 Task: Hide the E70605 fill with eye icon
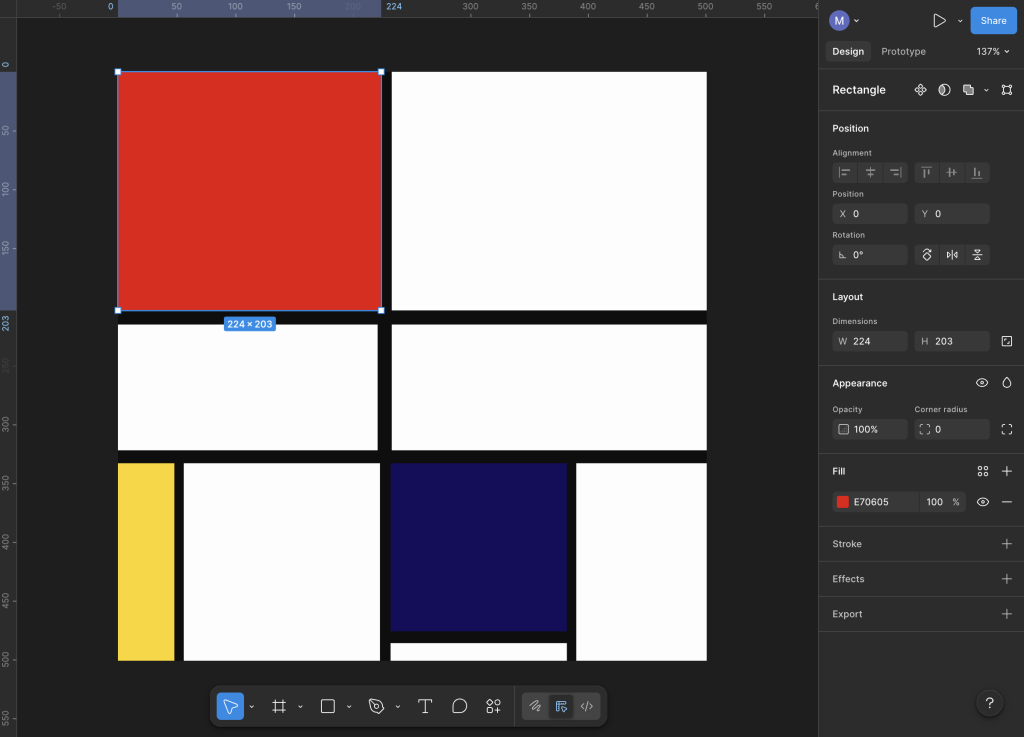point(983,502)
